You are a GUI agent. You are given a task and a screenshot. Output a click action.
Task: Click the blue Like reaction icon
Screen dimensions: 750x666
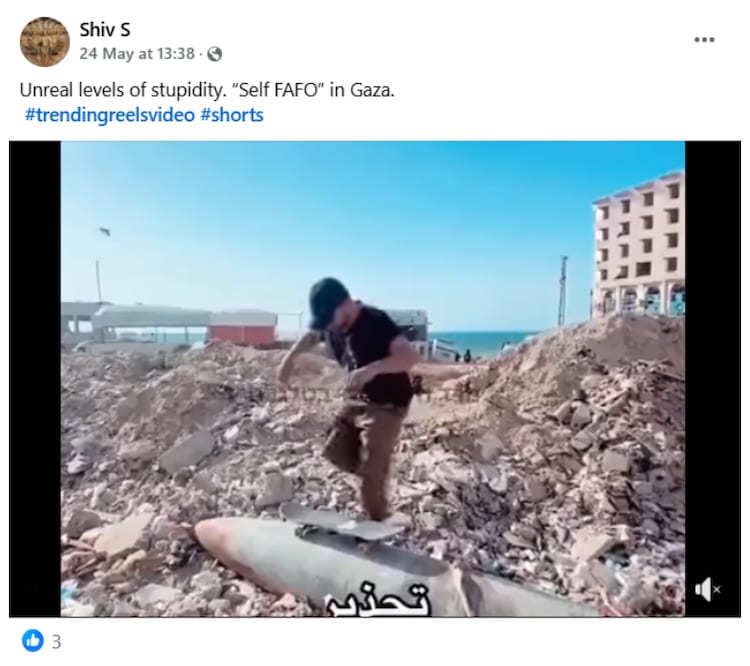[x=33, y=641]
